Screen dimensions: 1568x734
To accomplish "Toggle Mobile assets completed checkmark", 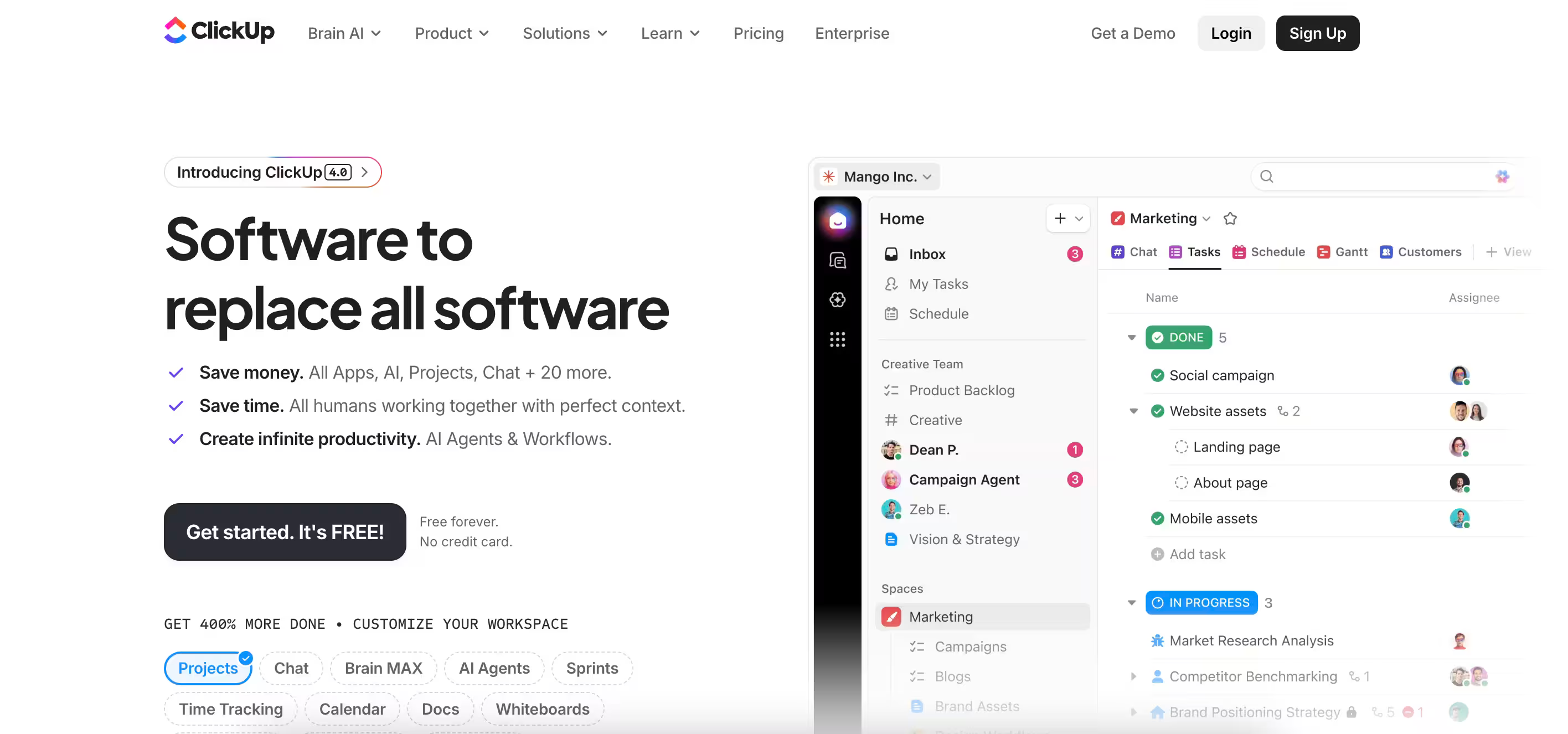I will click(x=1157, y=519).
